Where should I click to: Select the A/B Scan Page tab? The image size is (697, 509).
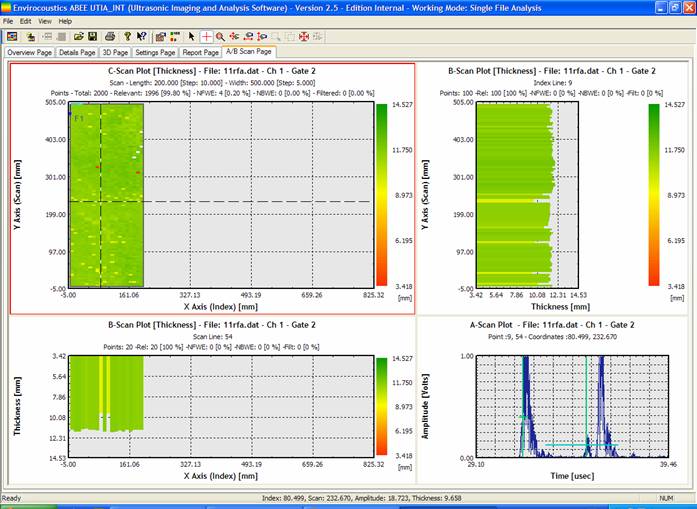point(249,52)
